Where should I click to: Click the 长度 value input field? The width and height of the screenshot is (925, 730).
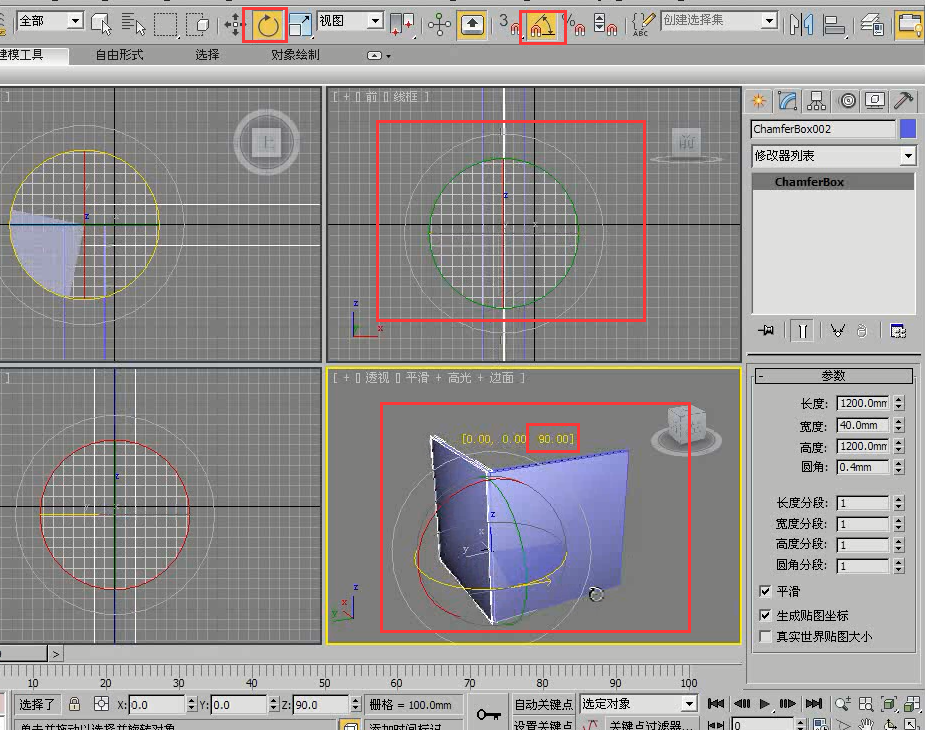click(x=862, y=403)
